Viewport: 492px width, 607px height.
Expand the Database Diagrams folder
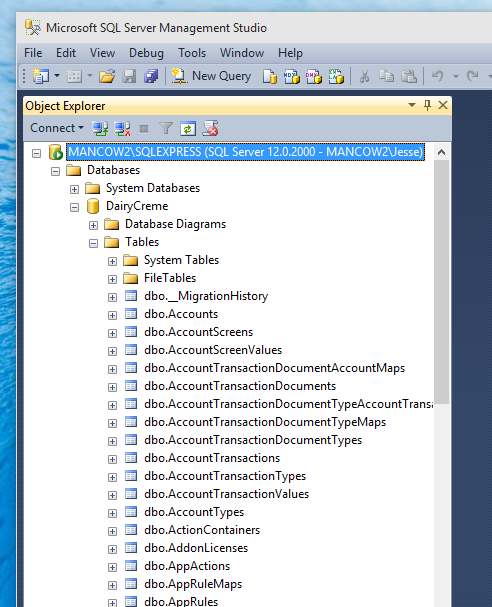[93, 225]
